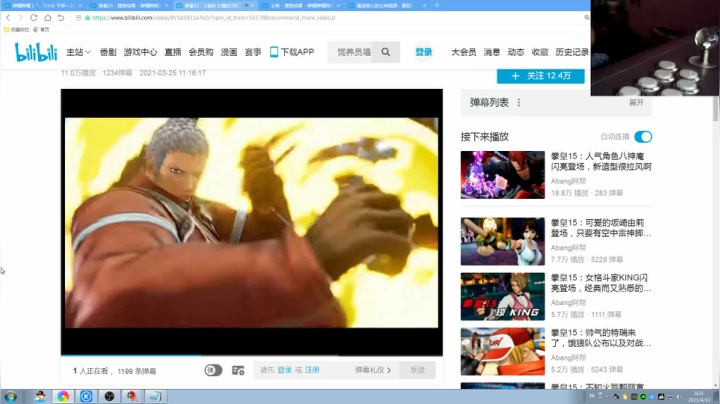Click the browser forward arrow
The image size is (720, 404).
(20, 17)
